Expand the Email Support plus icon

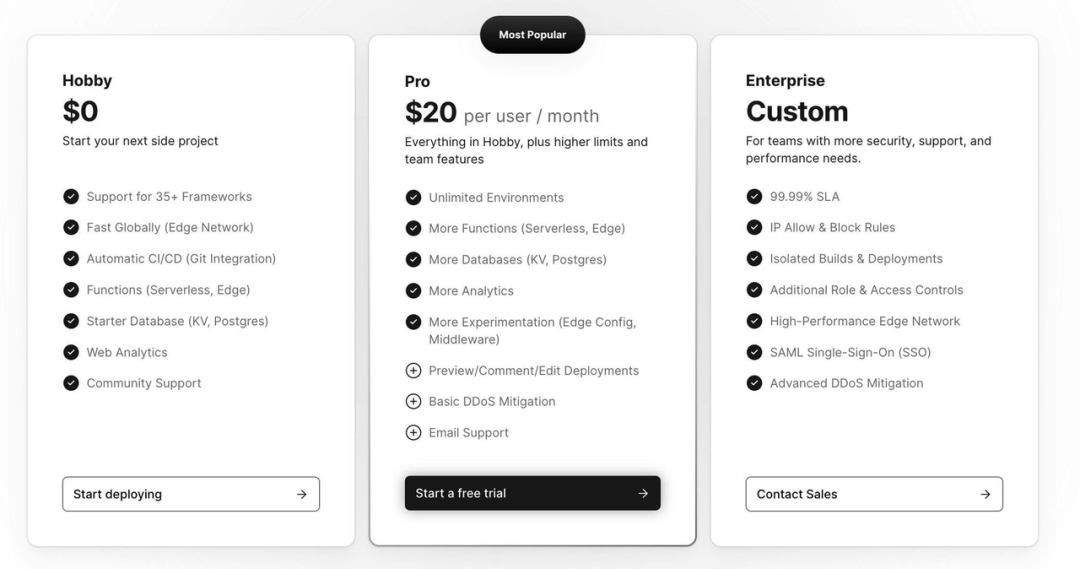(413, 433)
